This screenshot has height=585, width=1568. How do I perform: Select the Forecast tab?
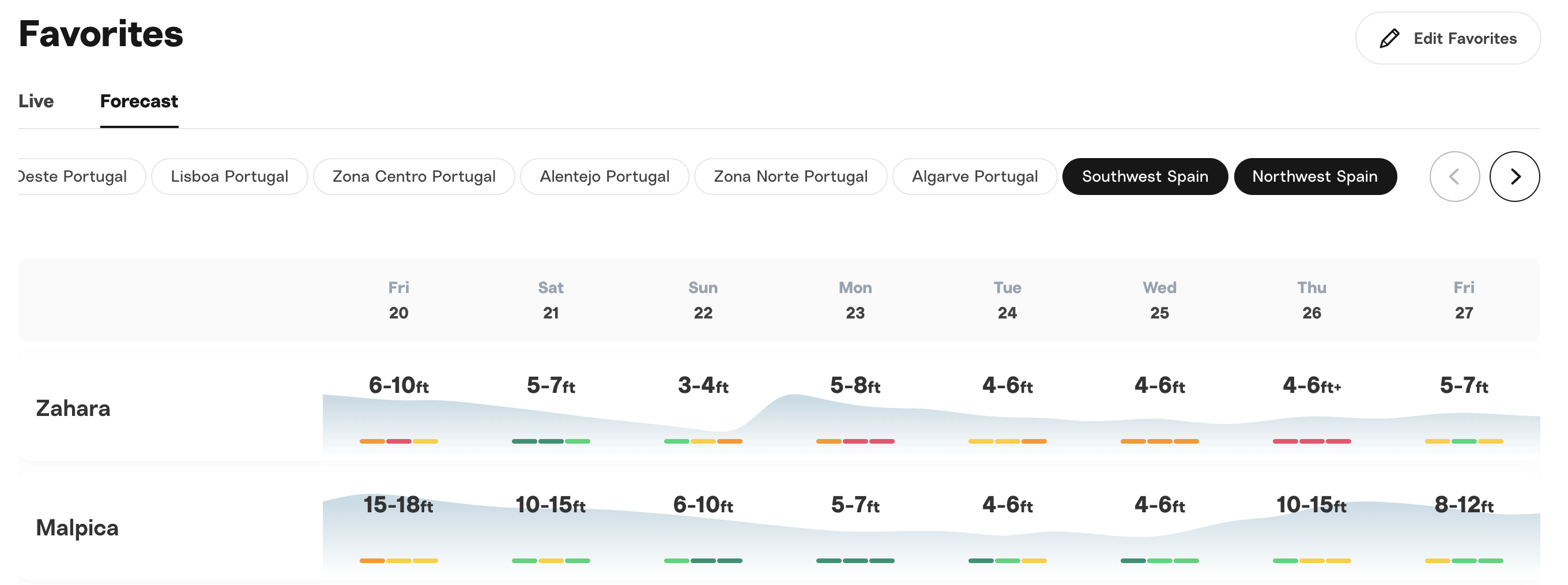click(139, 101)
